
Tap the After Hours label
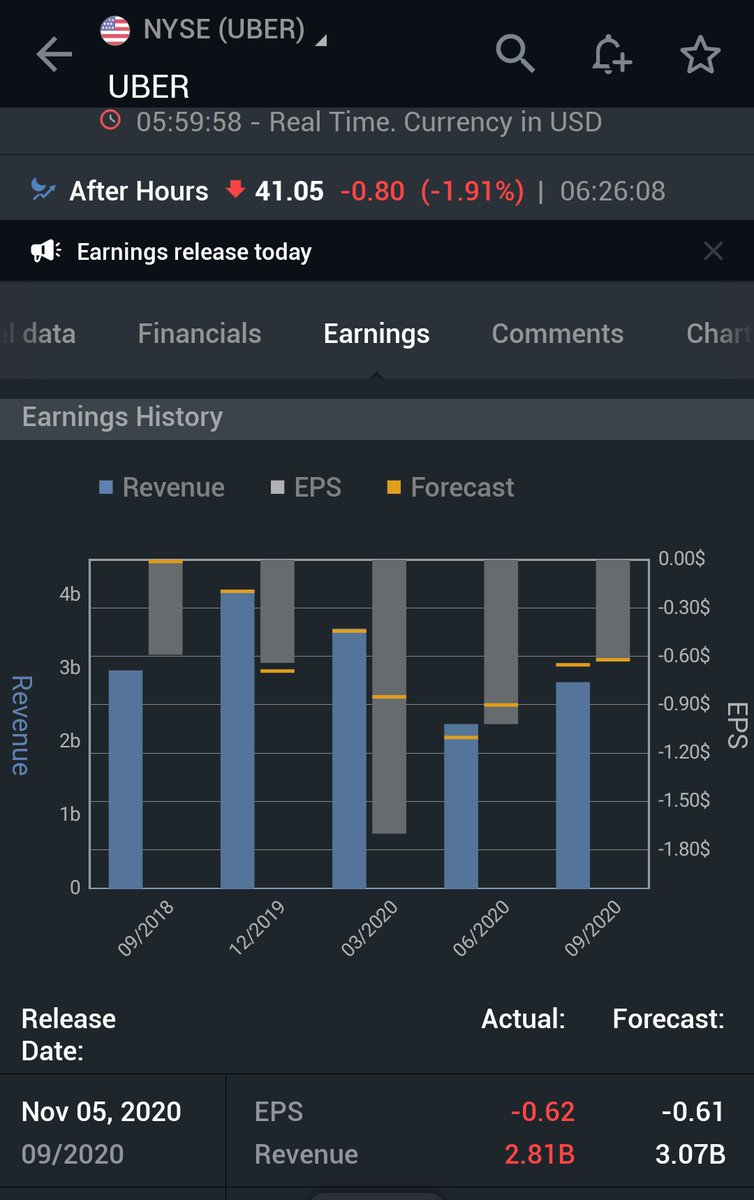pos(139,190)
